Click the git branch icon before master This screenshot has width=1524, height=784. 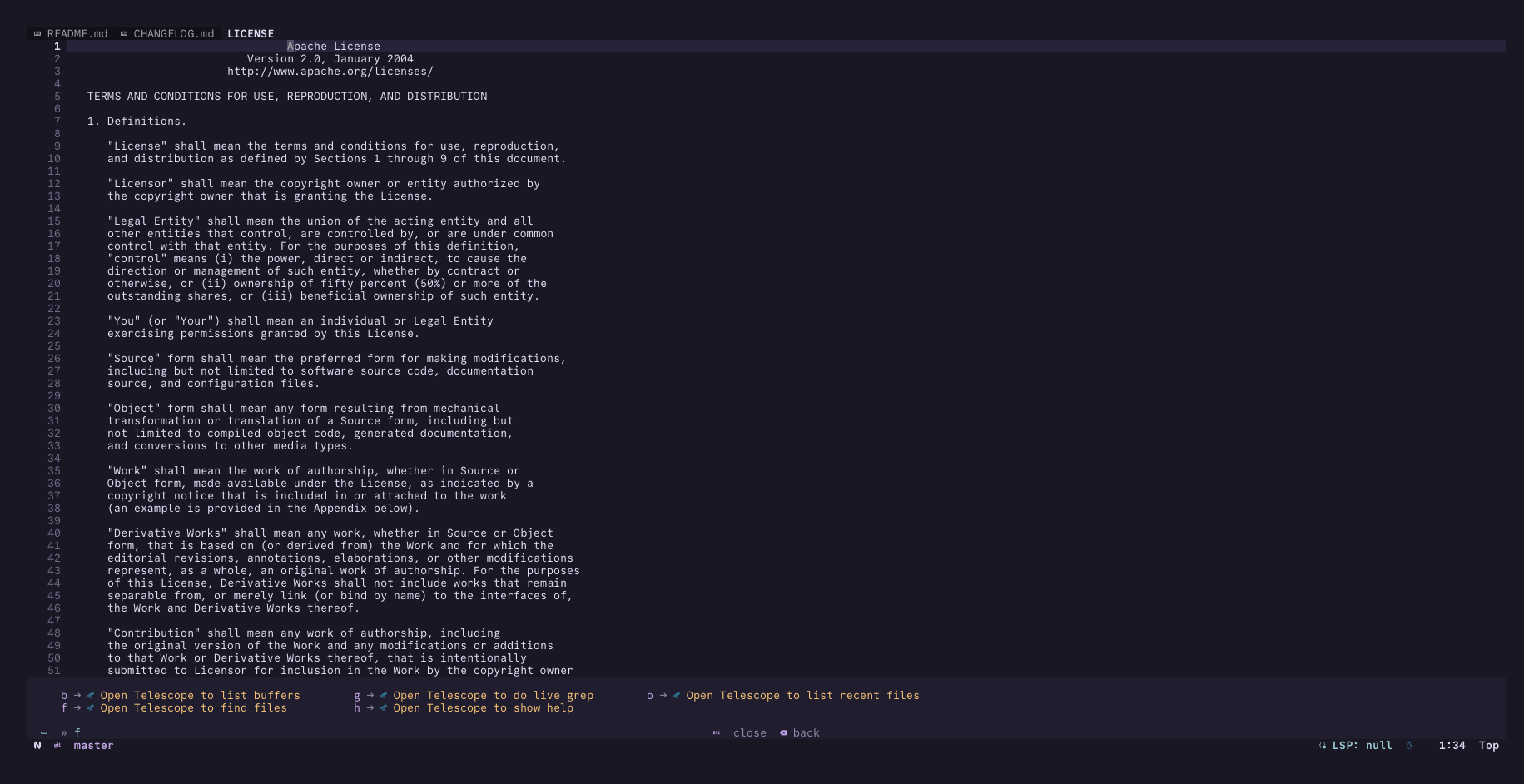point(57,746)
